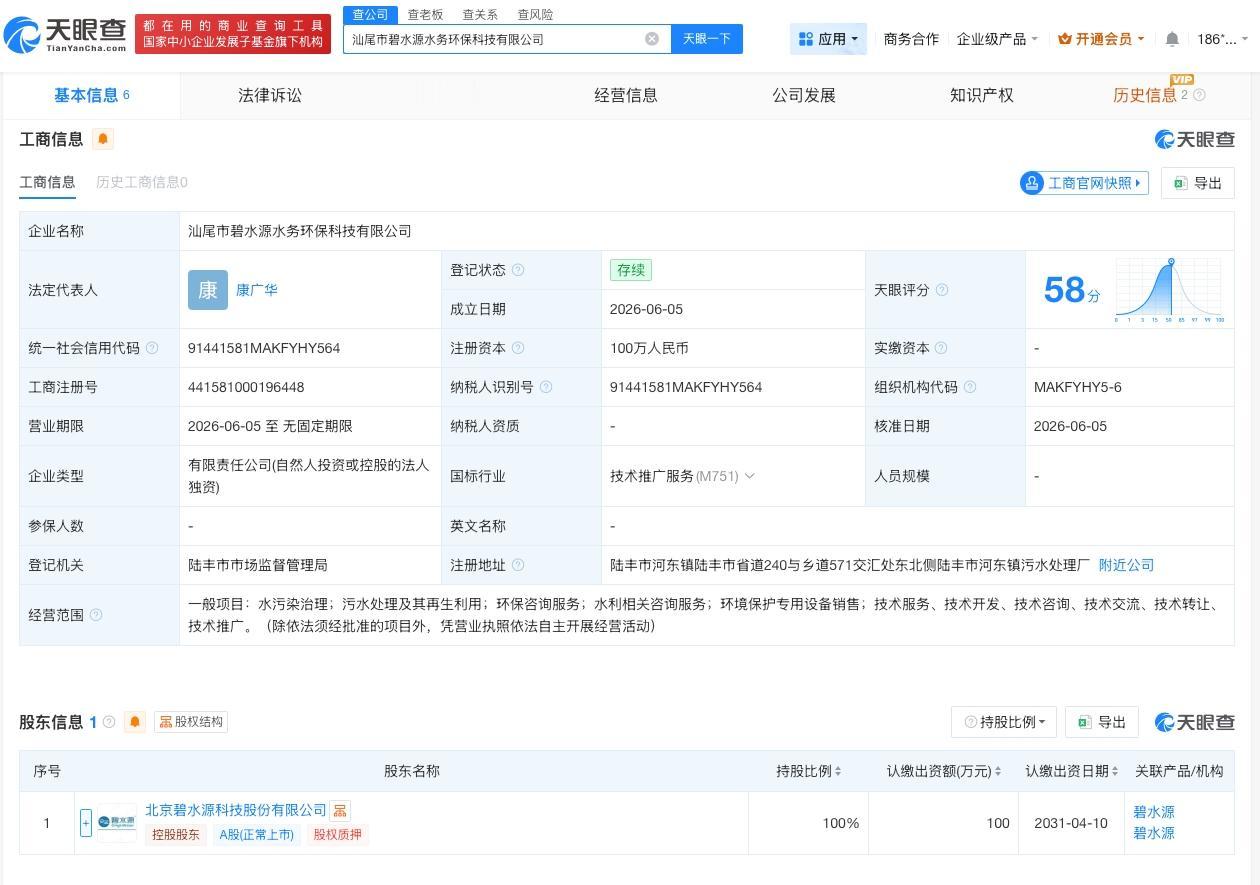Switch to 查风险 search tab

tap(535, 15)
